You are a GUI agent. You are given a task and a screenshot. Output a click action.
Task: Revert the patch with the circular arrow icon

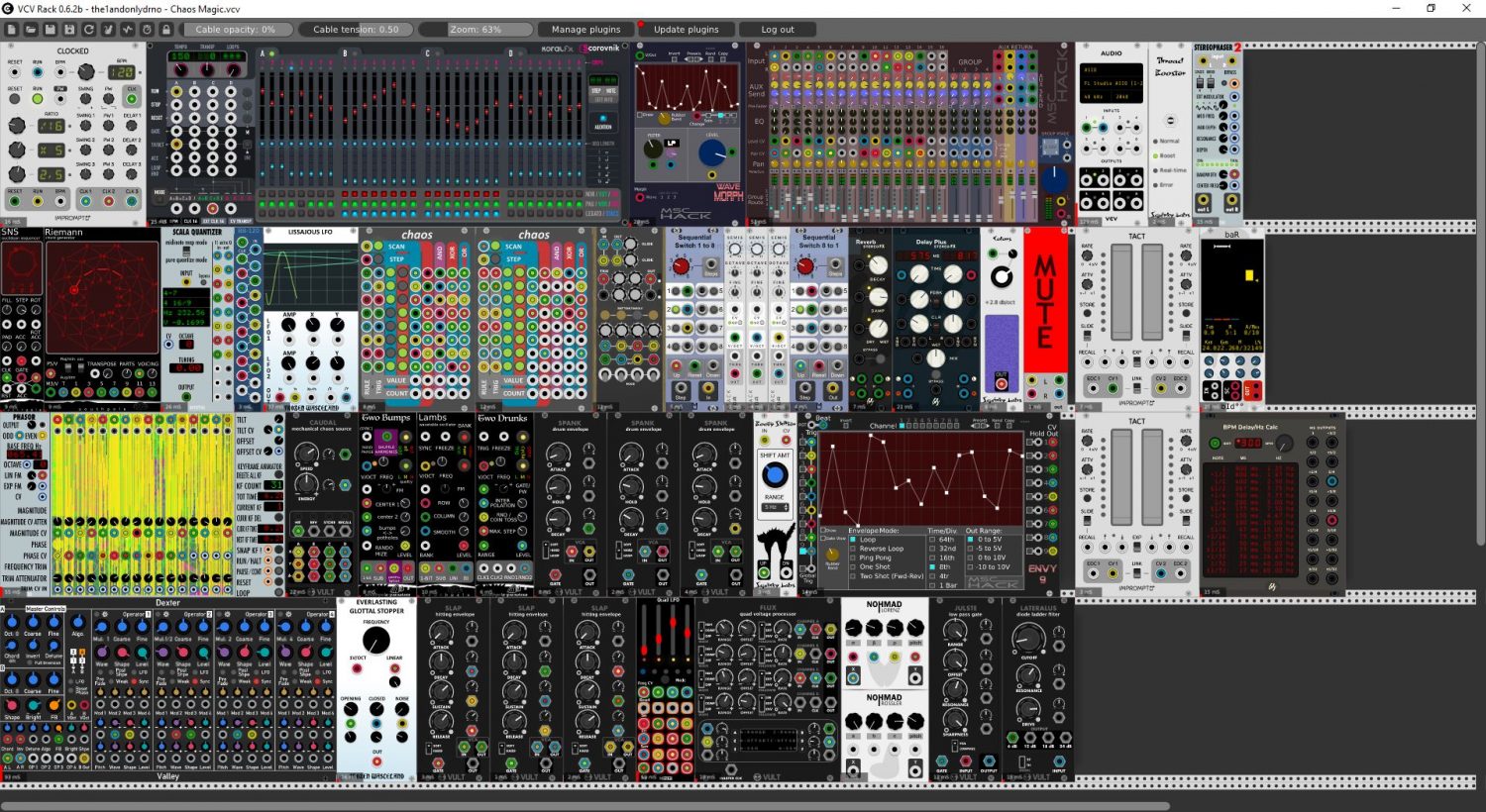tap(89, 30)
